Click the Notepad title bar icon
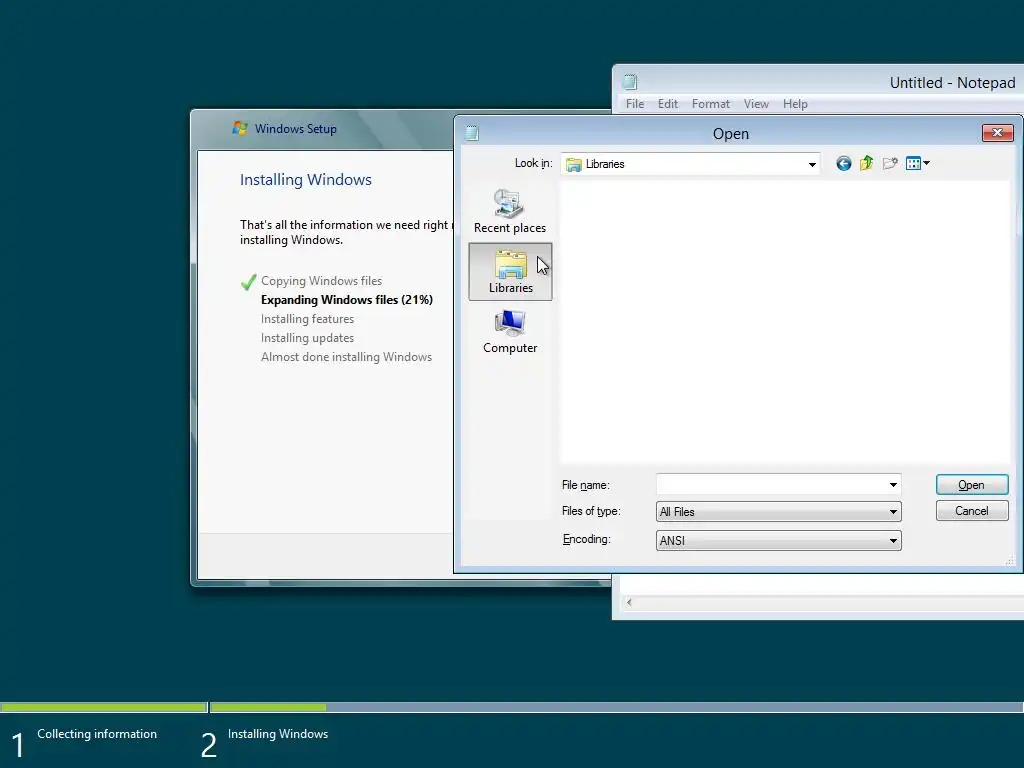Image resolution: width=1024 pixels, height=768 pixels. coord(630,82)
